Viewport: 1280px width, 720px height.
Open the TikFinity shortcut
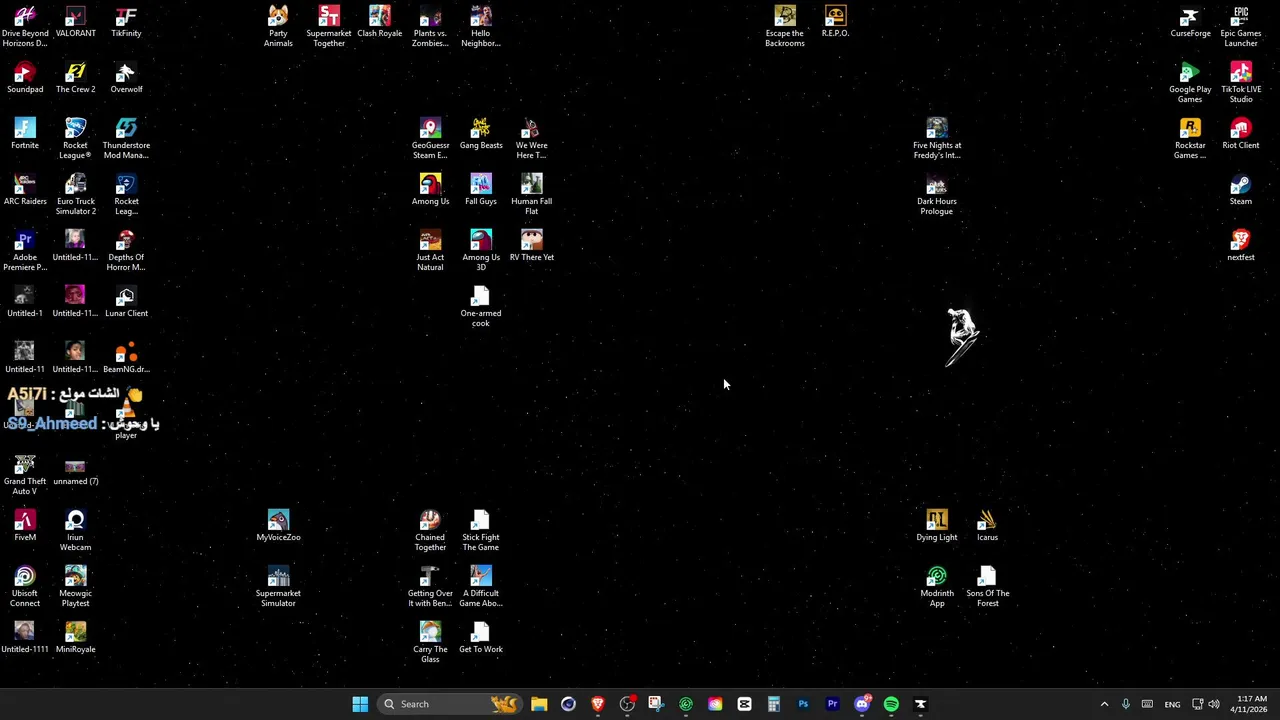click(x=126, y=23)
